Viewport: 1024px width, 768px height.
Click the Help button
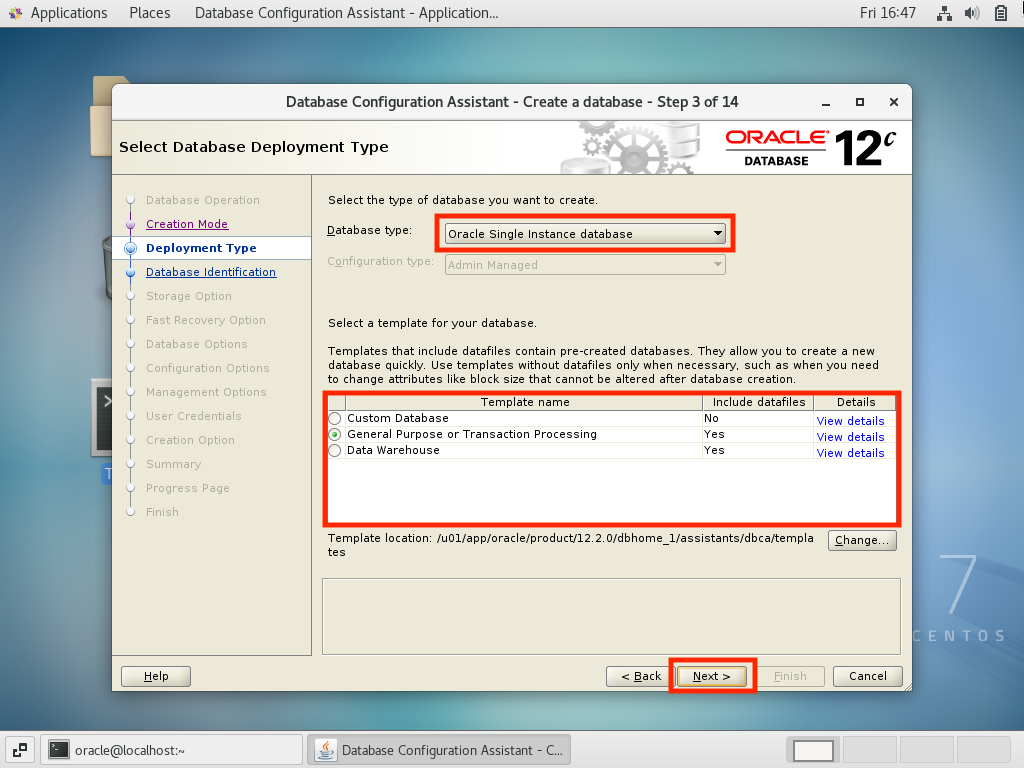coord(156,676)
